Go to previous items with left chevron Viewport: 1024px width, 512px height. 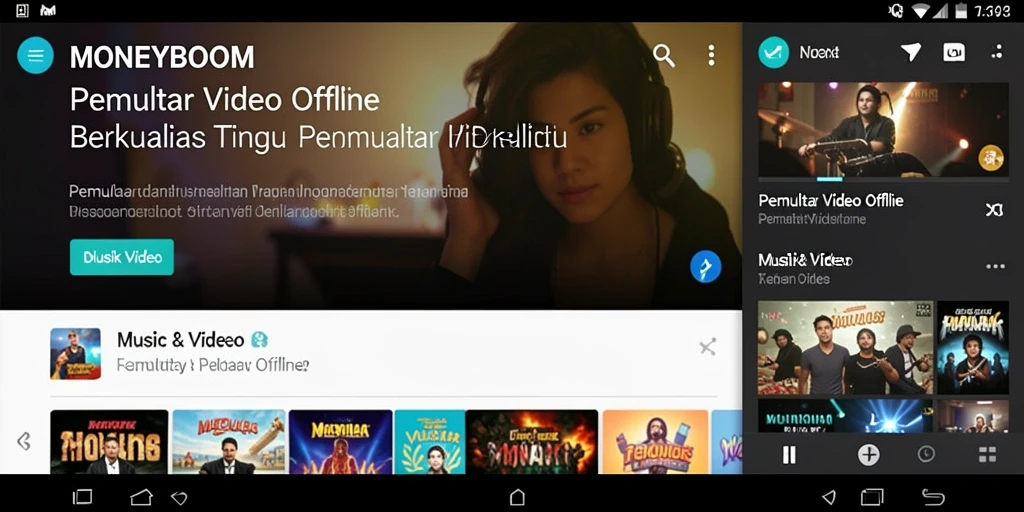[x=24, y=441]
